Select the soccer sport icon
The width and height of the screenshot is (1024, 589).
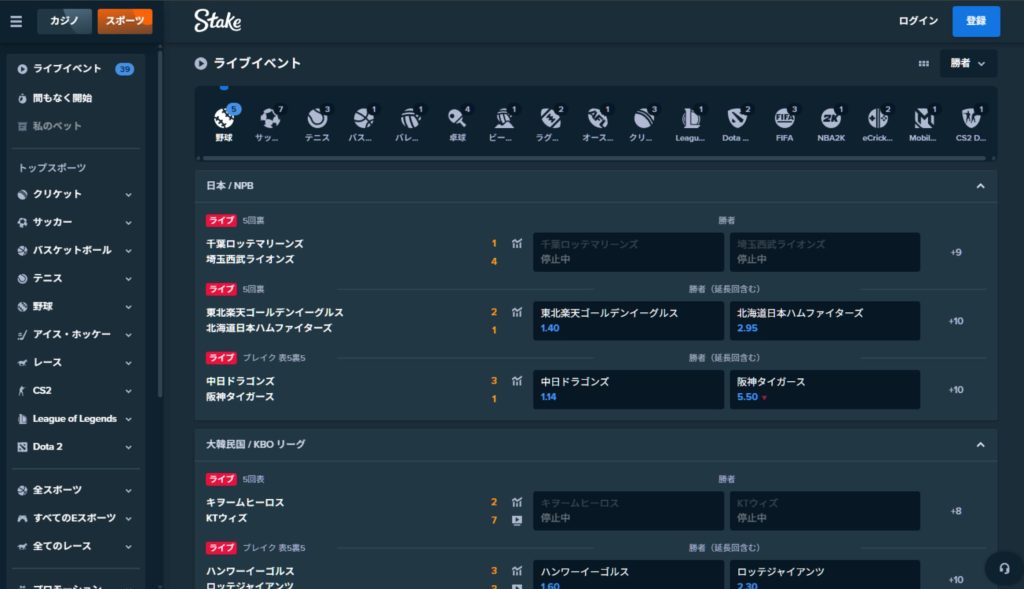(x=270, y=123)
